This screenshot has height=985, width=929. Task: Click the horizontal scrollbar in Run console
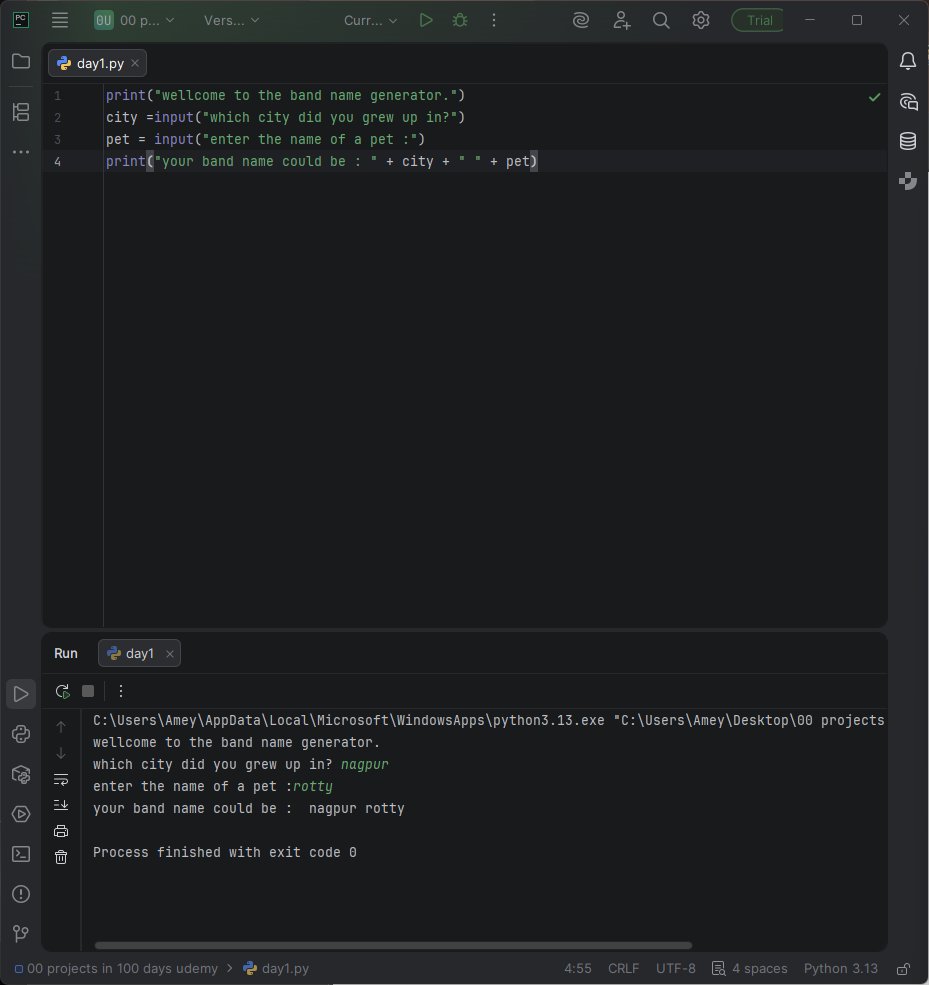[393, 945]
